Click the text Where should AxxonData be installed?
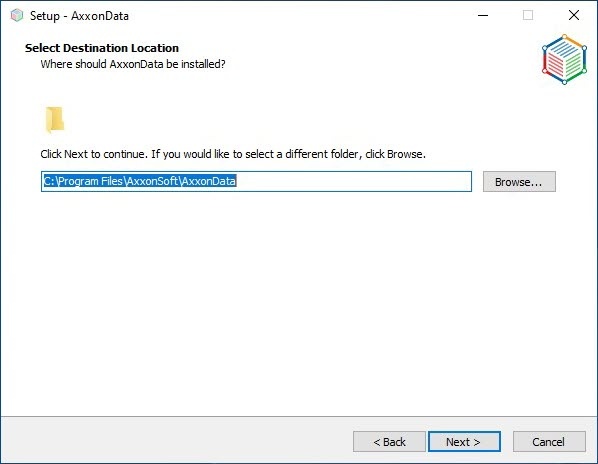Screen dimensions: 598x464 coord(133,64)
